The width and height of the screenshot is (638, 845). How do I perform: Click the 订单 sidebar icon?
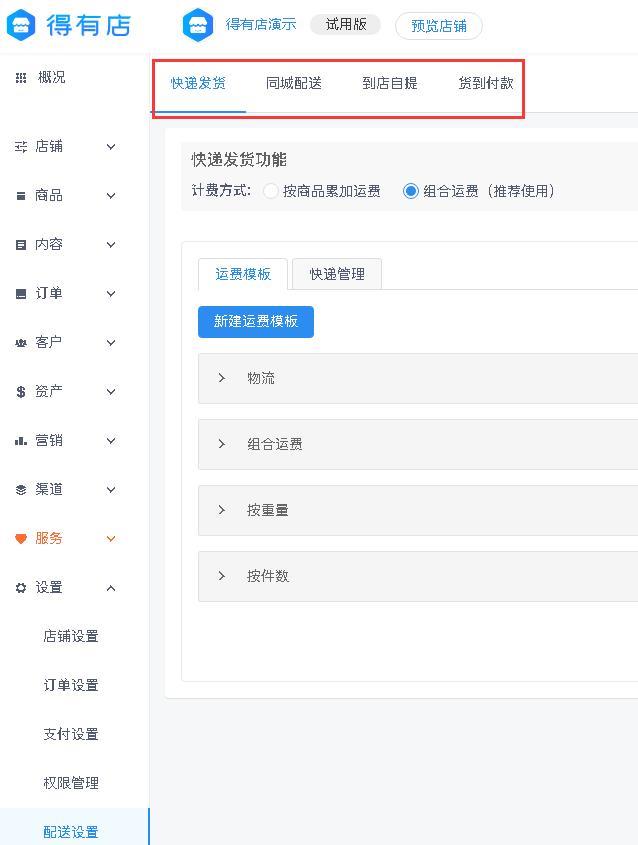point(21,294)
